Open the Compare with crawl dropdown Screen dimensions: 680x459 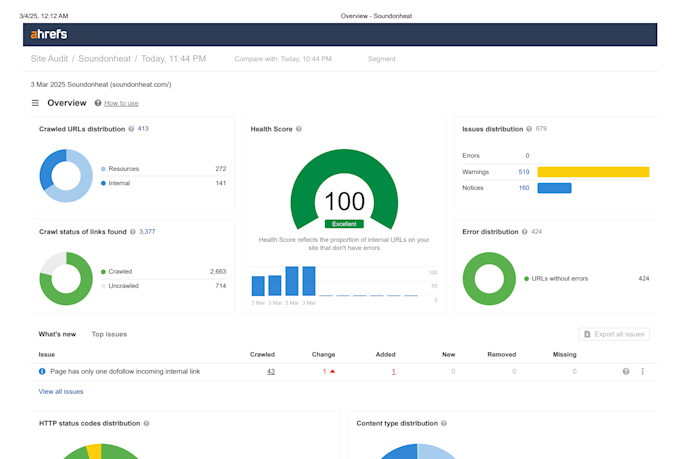coord(283,59)
